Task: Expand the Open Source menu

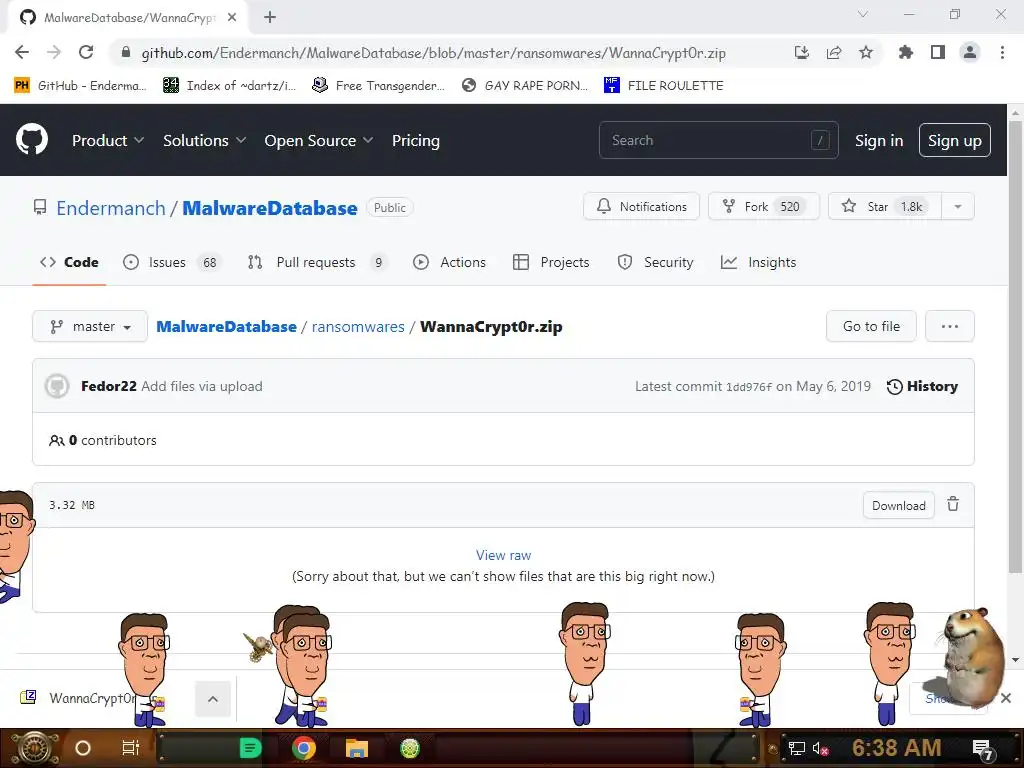Action: [319, 140]
